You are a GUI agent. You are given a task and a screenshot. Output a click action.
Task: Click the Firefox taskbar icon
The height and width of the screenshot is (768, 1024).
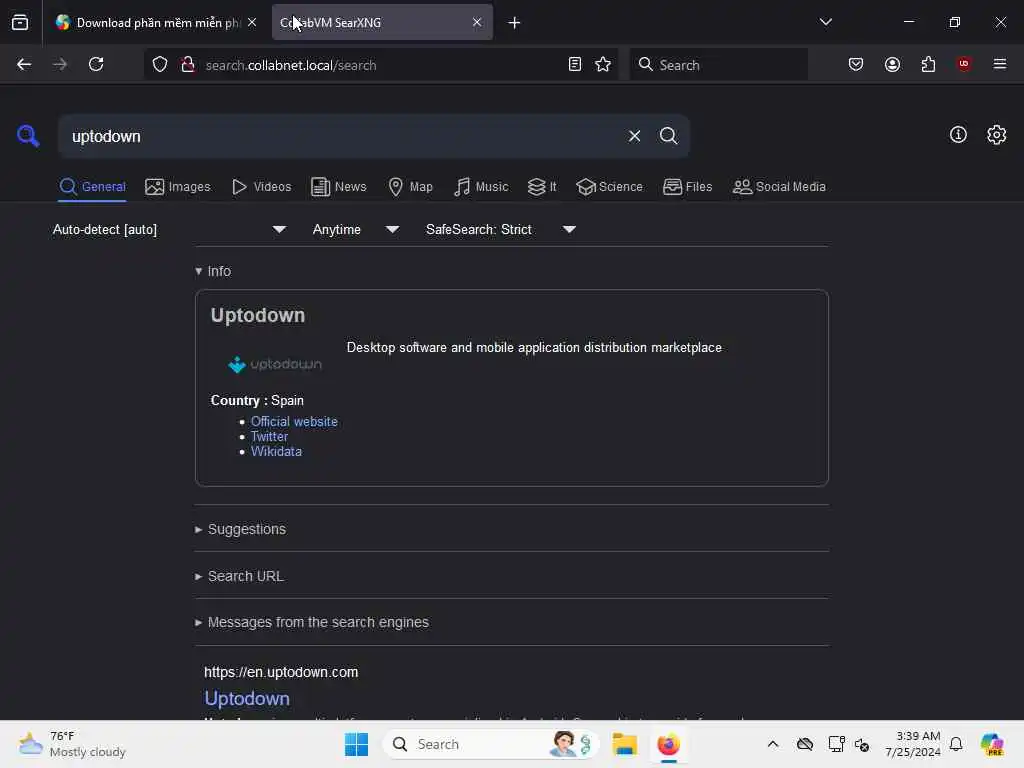click(x=668, y=744)
